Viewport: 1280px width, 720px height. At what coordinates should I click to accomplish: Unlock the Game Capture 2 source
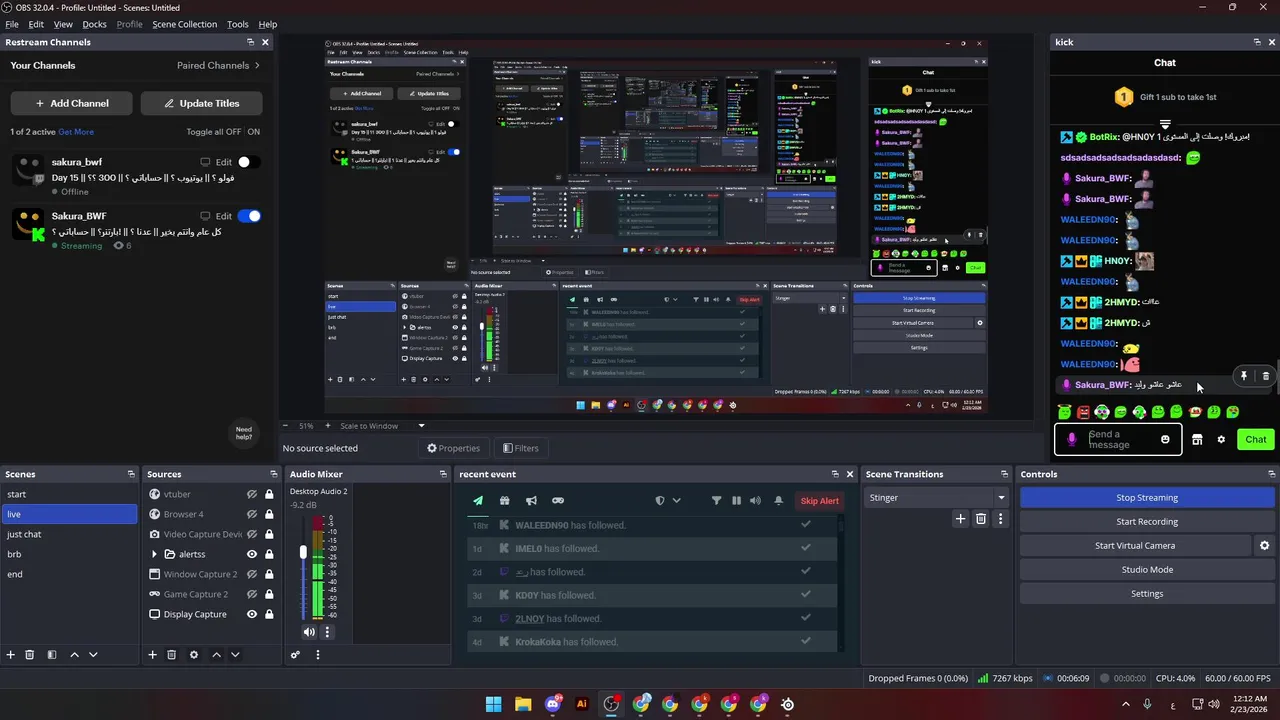point(269,594)
